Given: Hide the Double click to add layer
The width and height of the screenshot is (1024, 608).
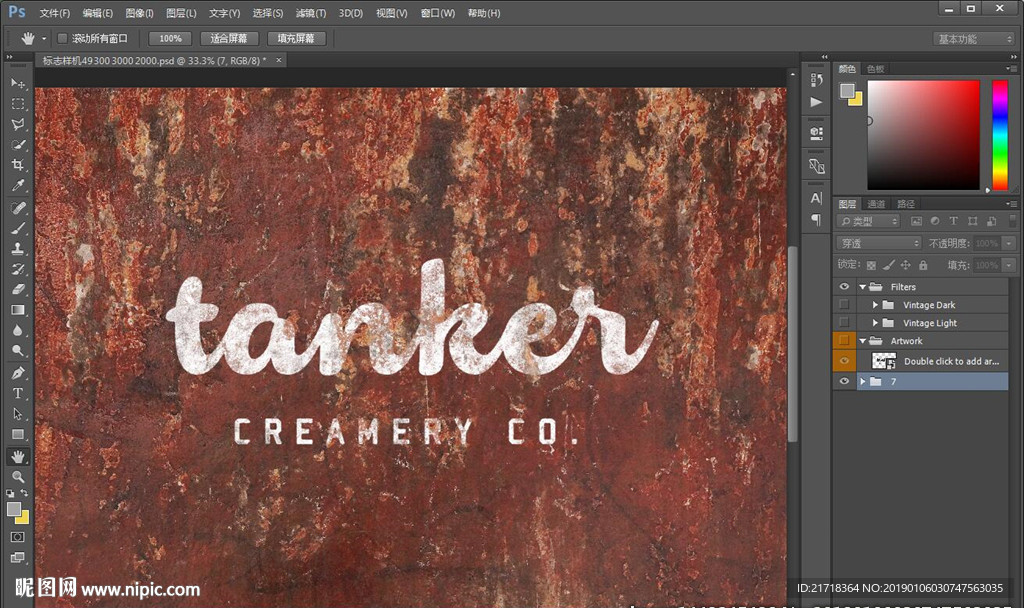Looking at the screenshot, I should point(844,360).
